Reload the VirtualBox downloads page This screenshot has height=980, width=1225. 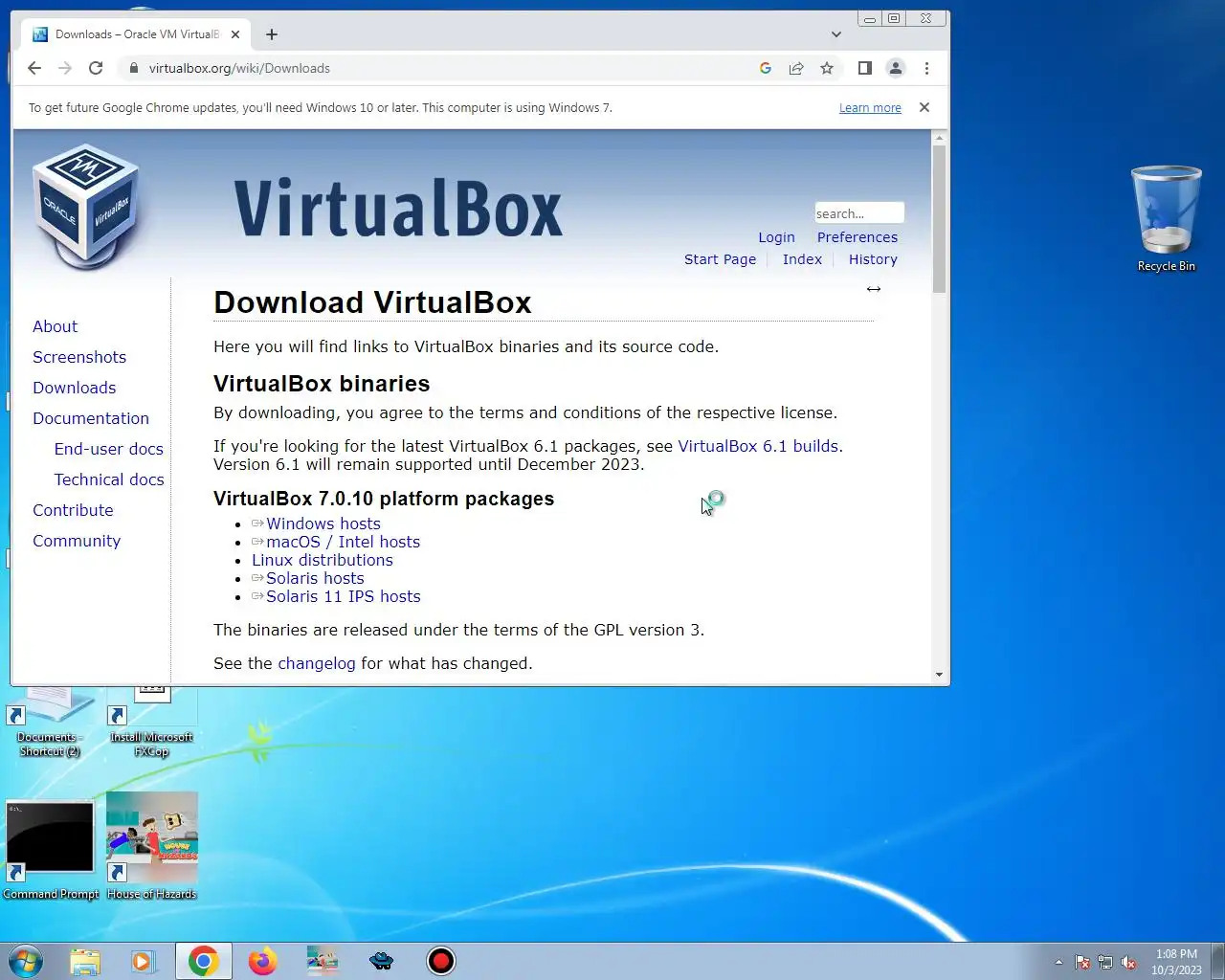(x=96, y=68)
